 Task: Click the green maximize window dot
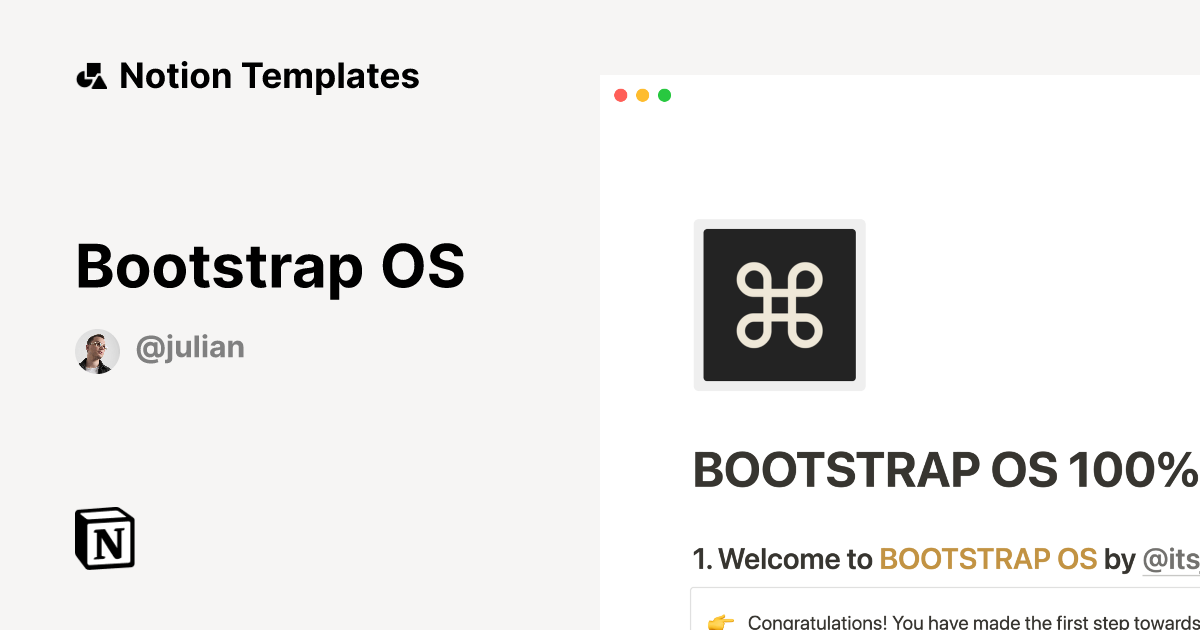pyautogui.click(x=664, y=96)
